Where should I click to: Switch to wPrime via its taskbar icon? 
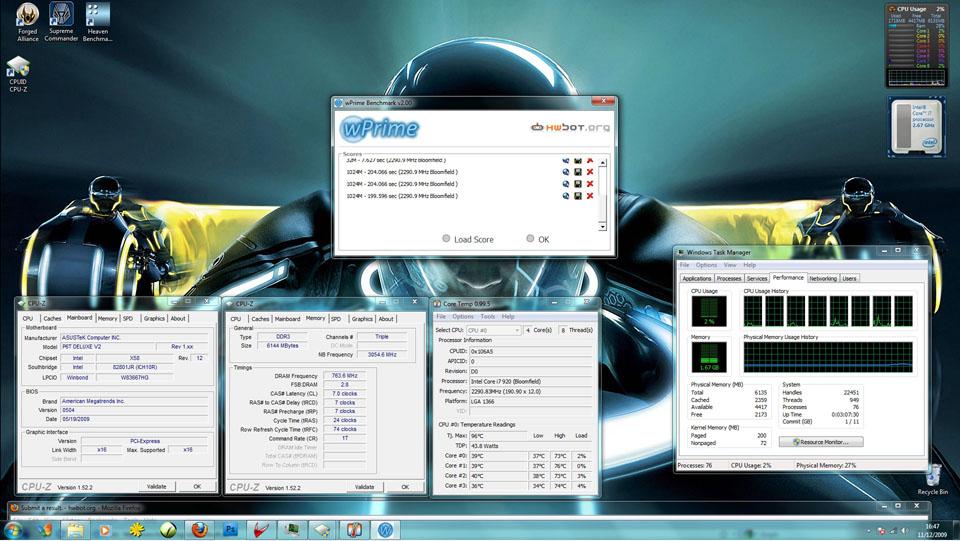click(x=385, y=529)
